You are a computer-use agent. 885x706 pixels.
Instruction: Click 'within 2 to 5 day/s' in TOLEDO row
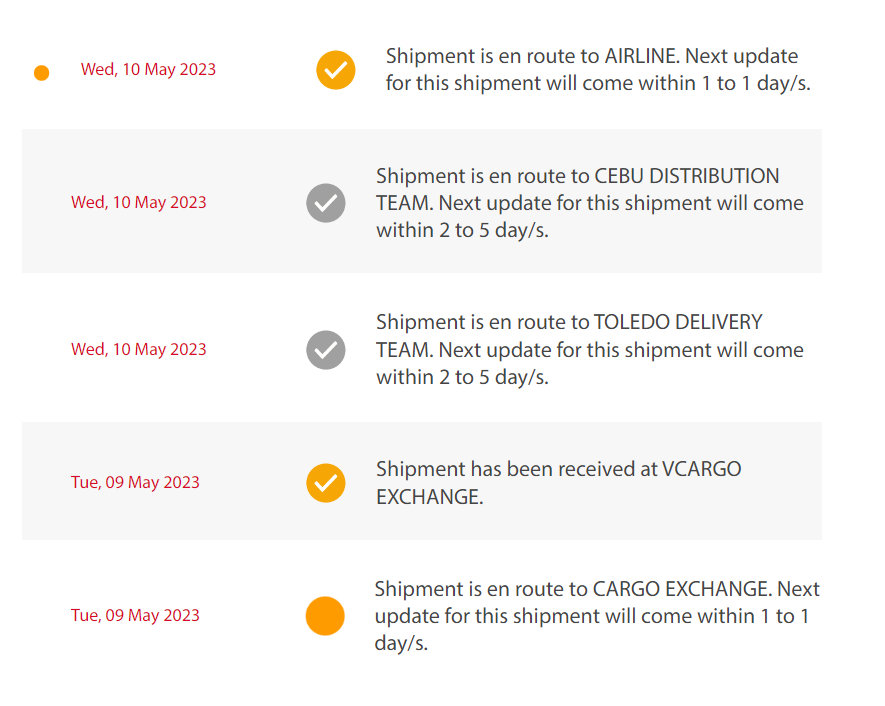coord(462,377)
